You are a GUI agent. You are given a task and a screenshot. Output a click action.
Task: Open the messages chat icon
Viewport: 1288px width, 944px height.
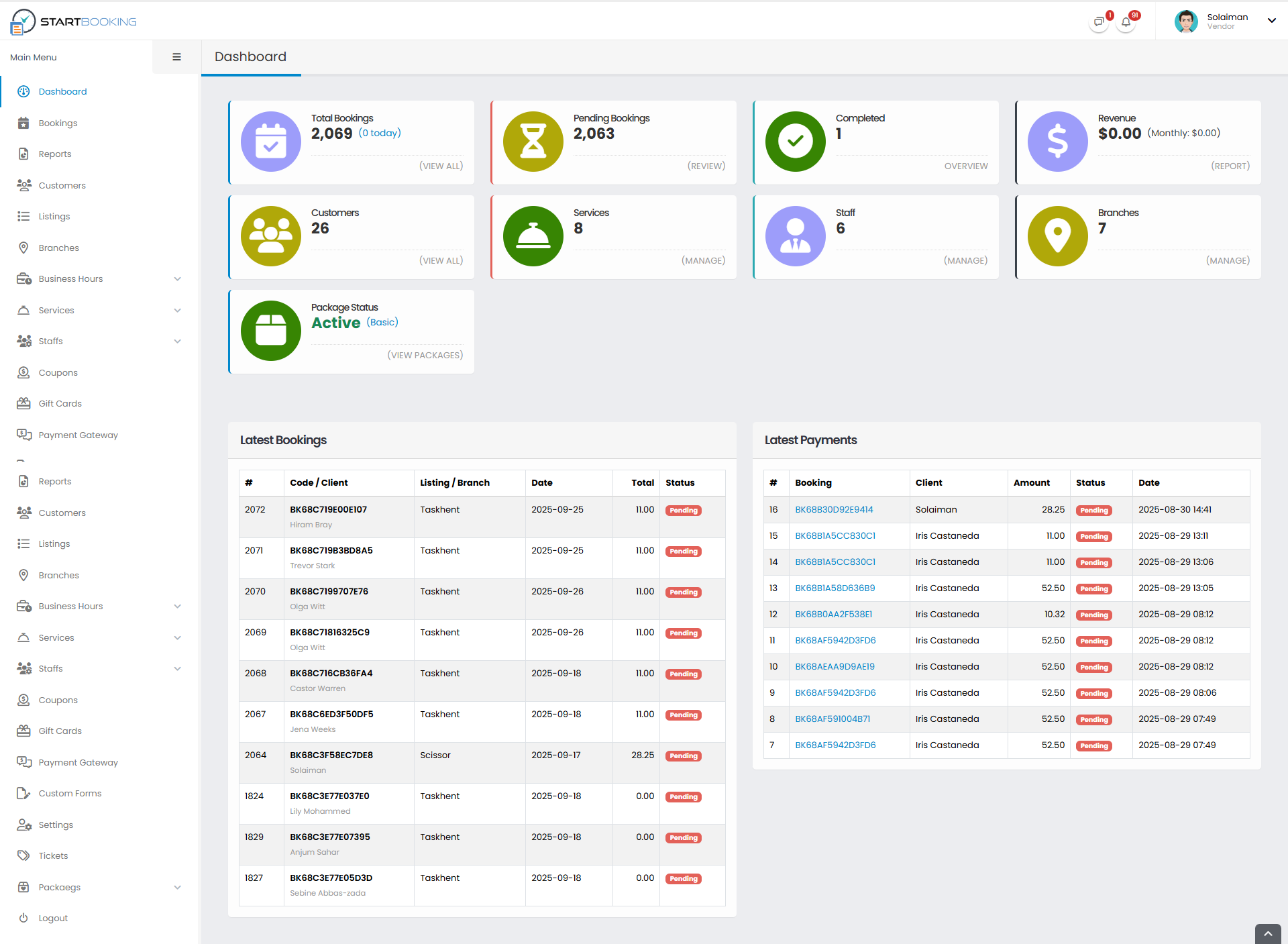(1098, 22)
